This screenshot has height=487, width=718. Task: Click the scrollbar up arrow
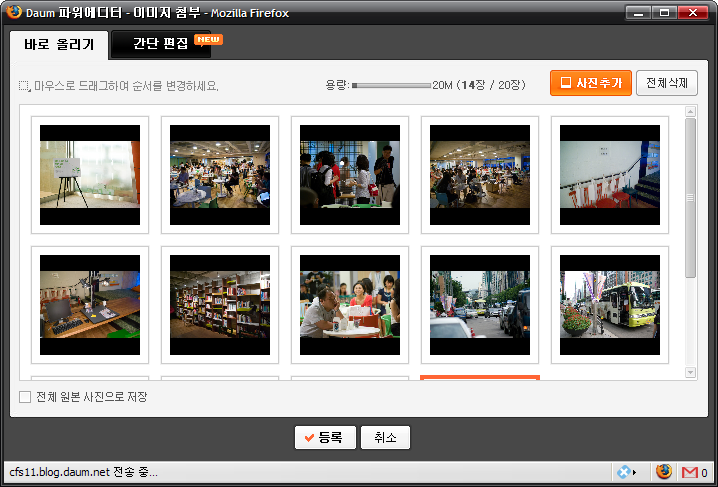691,112
